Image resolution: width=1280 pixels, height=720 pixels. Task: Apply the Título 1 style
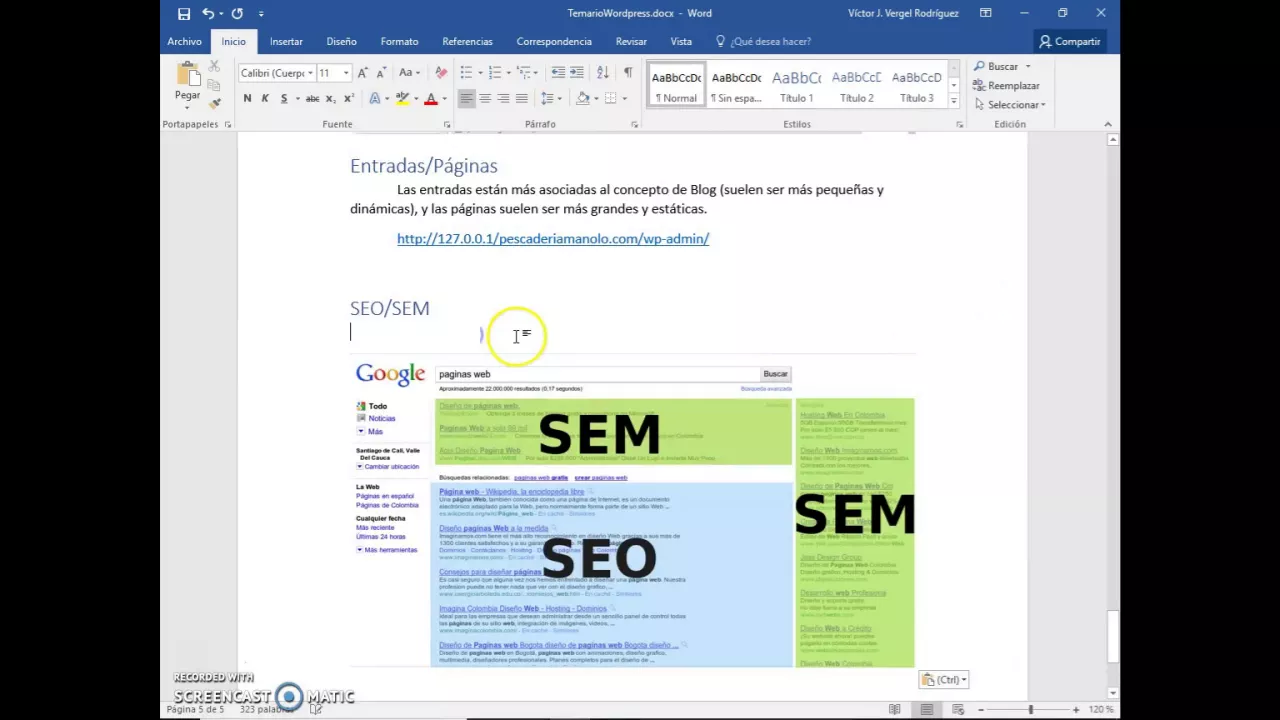(797, 87)
